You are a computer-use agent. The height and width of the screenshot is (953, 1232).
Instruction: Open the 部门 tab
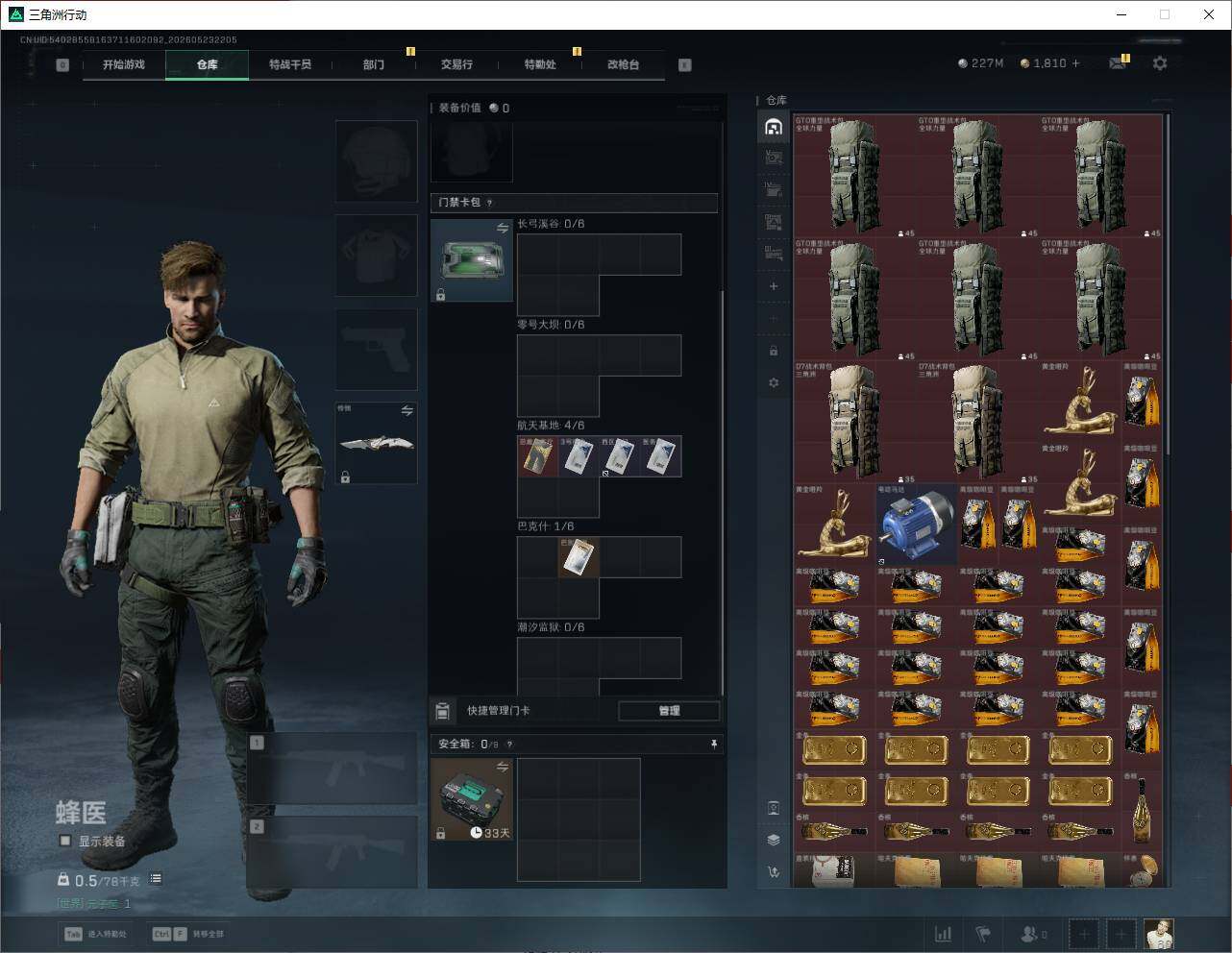[374, 64]
